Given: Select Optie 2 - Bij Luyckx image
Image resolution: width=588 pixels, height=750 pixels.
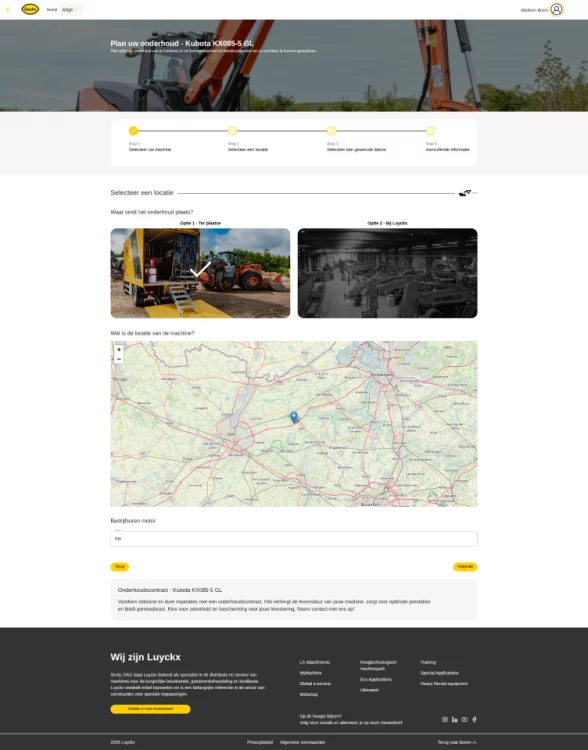Looking at the screenshot, I should (387, 273).
